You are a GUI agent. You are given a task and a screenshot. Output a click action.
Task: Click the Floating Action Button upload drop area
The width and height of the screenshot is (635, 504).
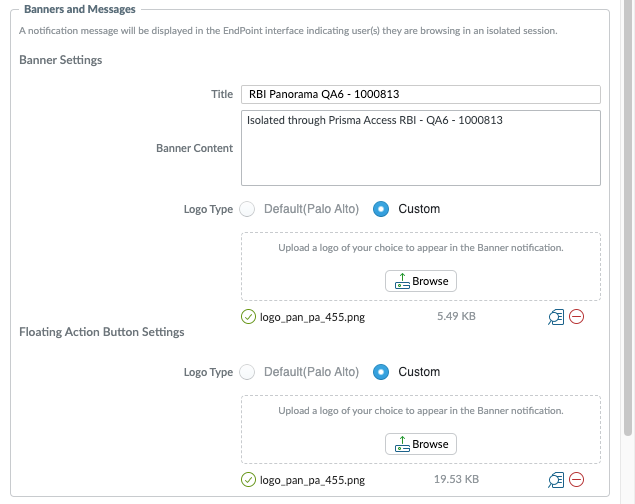(420, 412)
